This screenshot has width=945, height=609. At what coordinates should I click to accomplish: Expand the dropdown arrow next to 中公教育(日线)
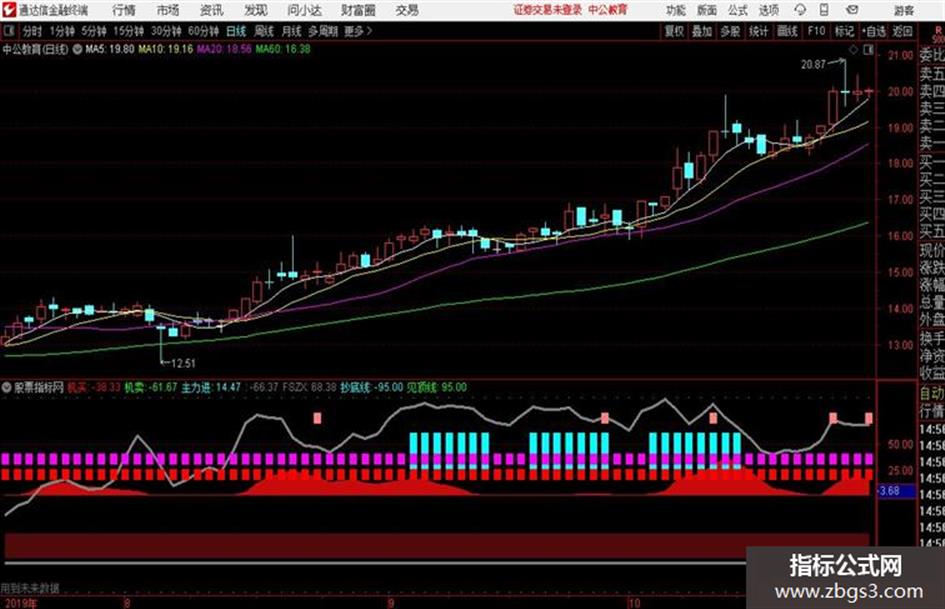coord(77,49)
